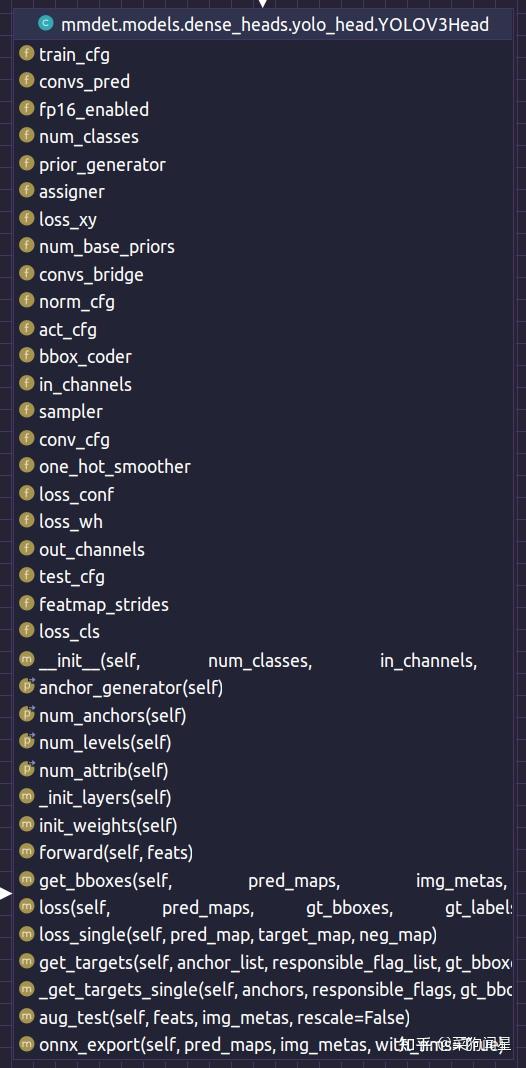Screen dimensions: 526x1068
Task: Select the bbox_coder field
Action: (263, 356)
